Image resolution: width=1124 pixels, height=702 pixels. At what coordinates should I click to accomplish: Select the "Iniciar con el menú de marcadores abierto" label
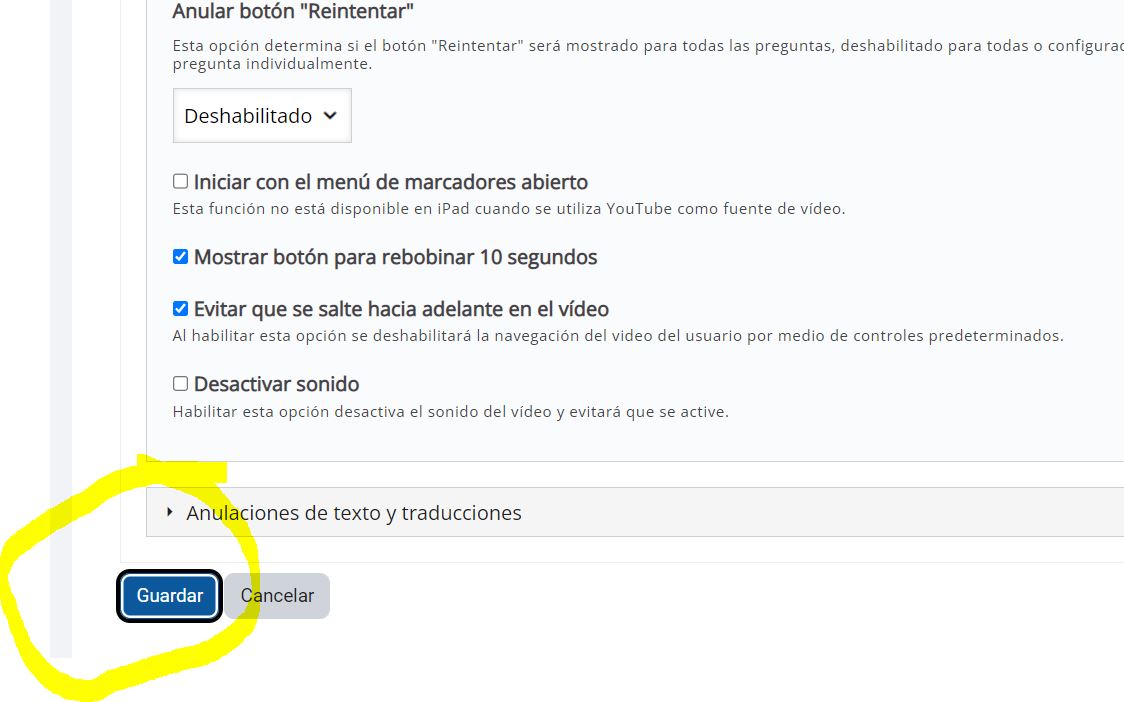[391, 182]
